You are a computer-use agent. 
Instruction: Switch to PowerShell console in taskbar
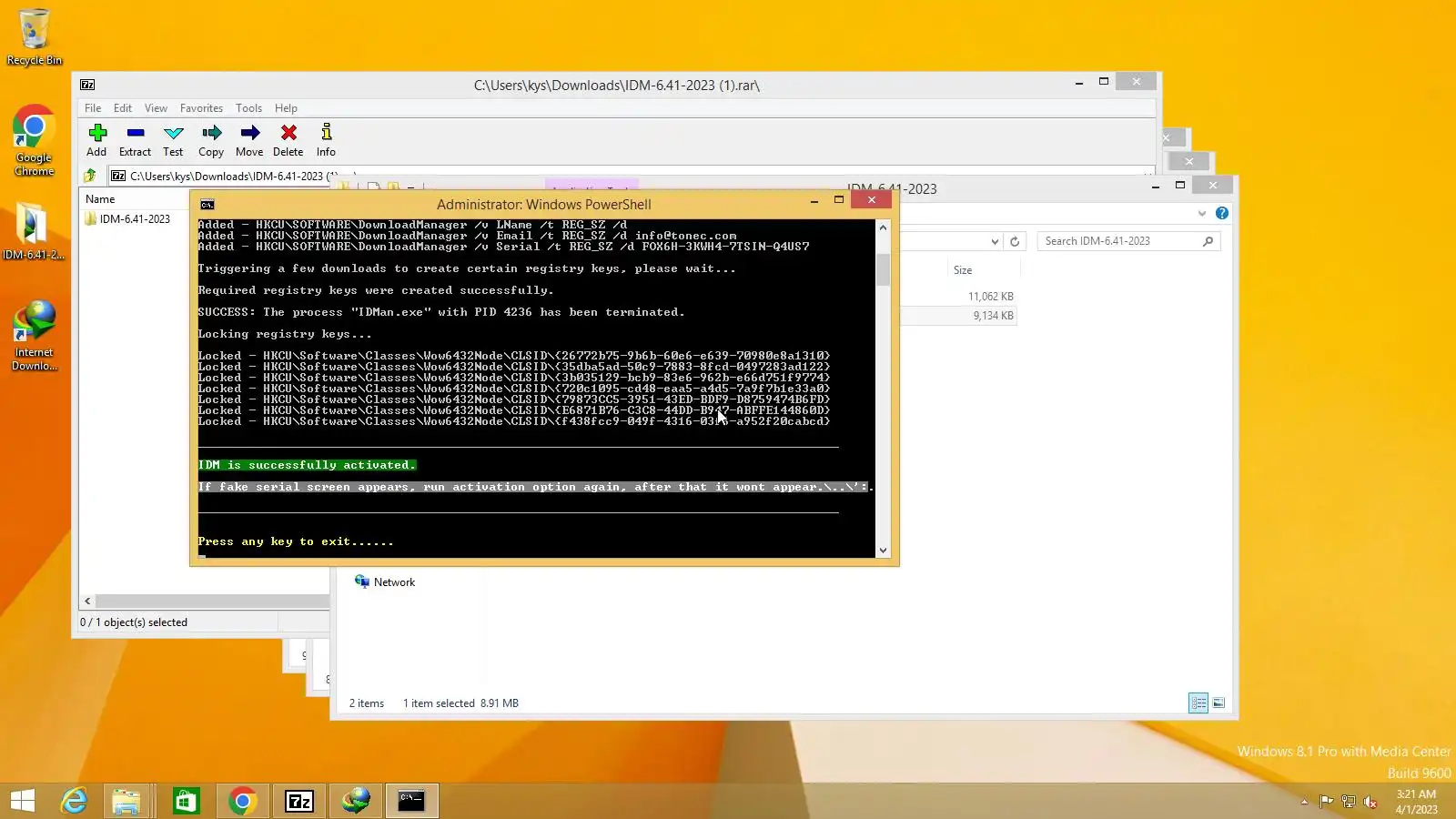point(411,801)
